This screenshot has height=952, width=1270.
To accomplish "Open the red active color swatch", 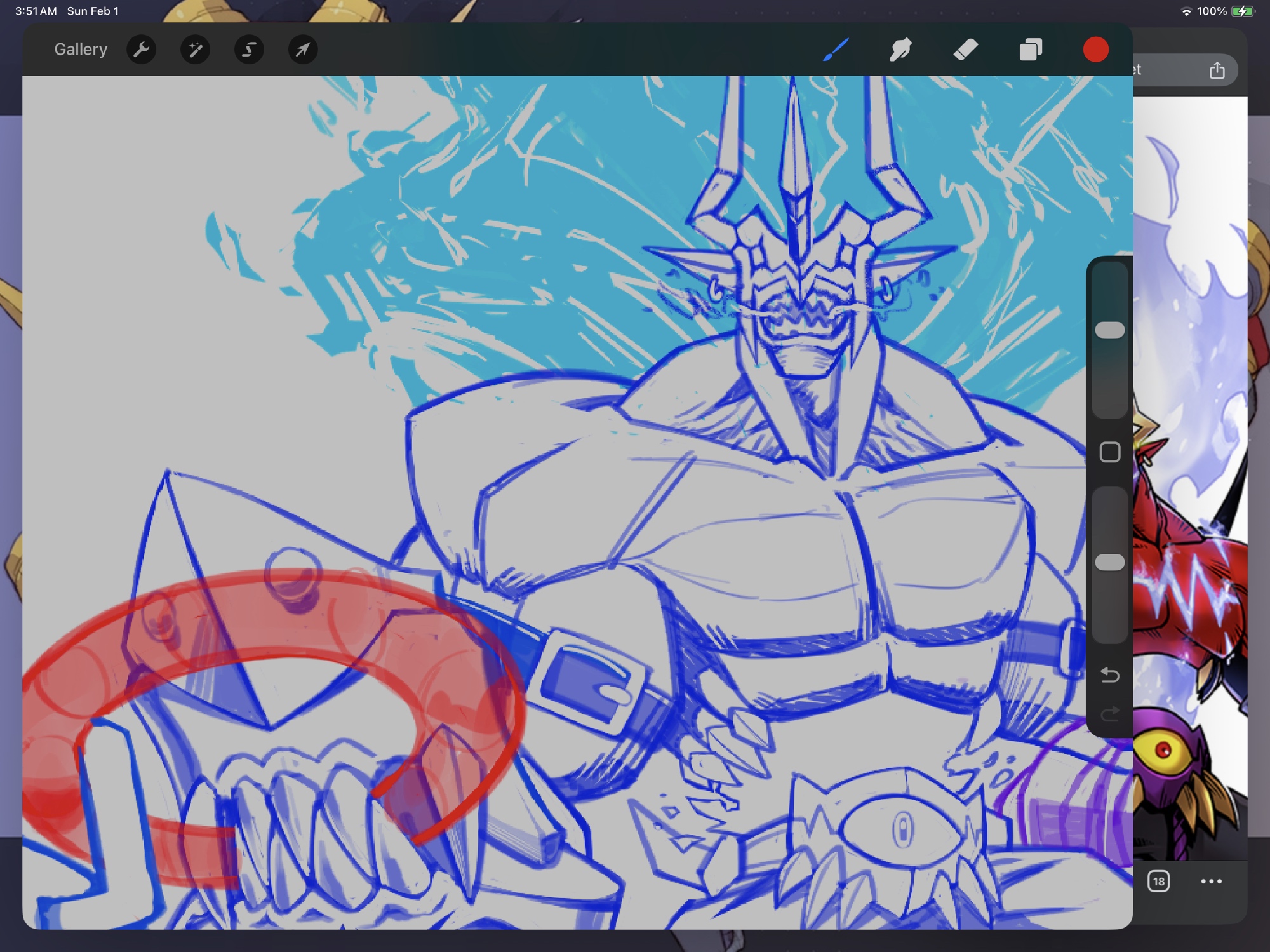I will (1095, 50).
